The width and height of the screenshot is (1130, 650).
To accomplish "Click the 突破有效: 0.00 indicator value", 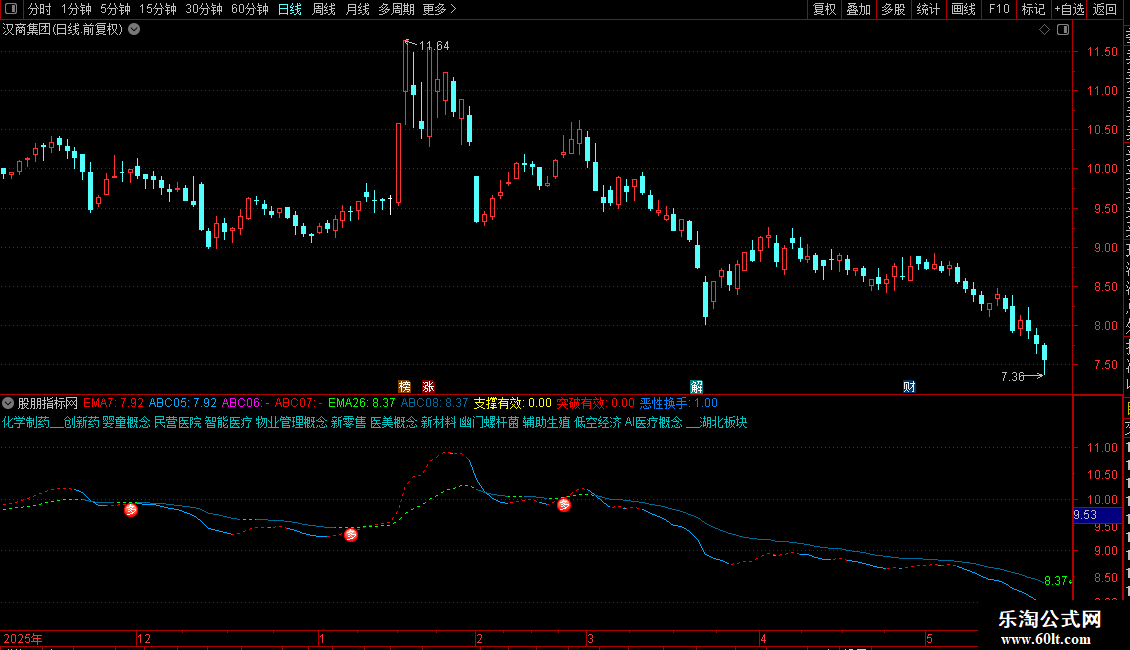I will point(595,403).
